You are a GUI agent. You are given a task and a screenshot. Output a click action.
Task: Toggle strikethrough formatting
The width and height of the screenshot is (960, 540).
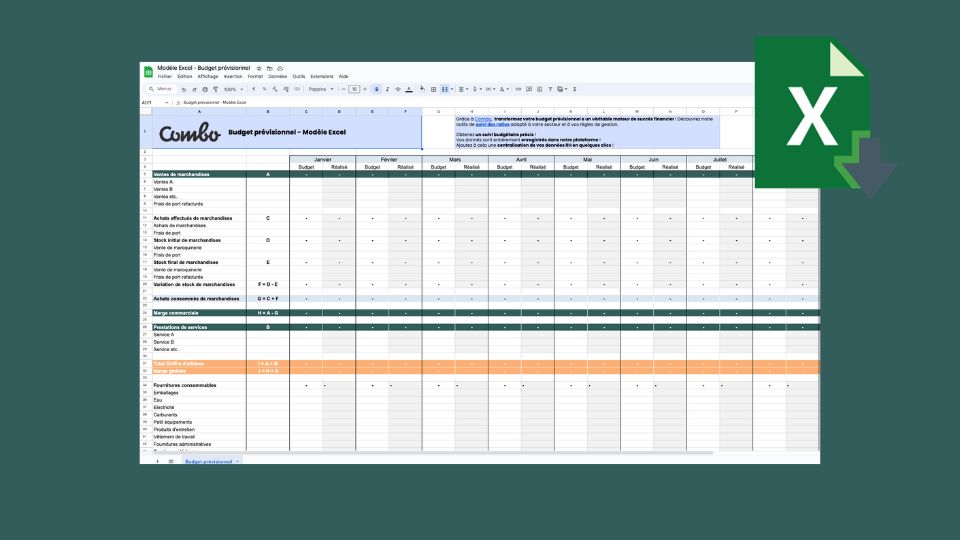[398, 89]
